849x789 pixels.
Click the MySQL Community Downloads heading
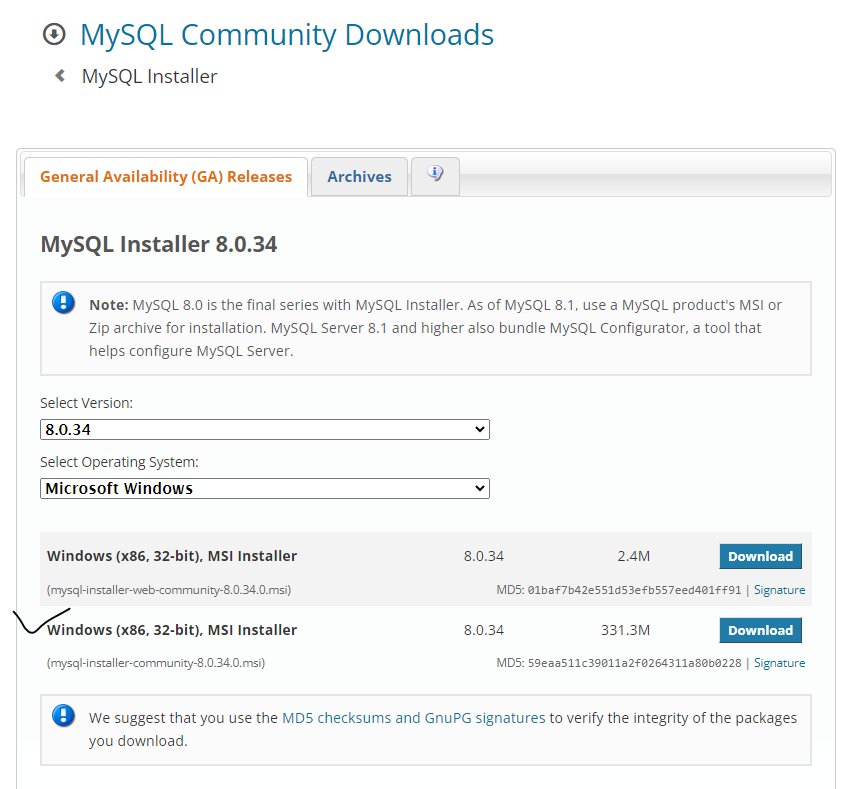pyautogui.click(x=287, y=35)
